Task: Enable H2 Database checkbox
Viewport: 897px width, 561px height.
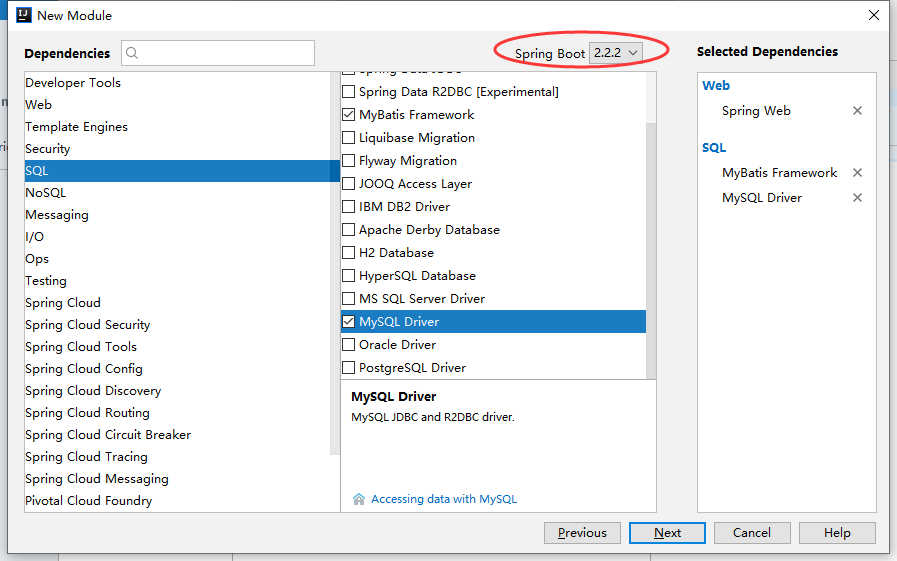Action: tap(348, 253)
